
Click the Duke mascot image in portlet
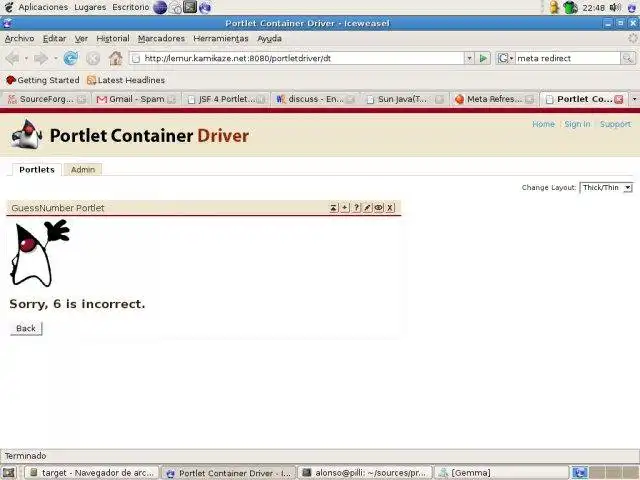pos(40,253)
